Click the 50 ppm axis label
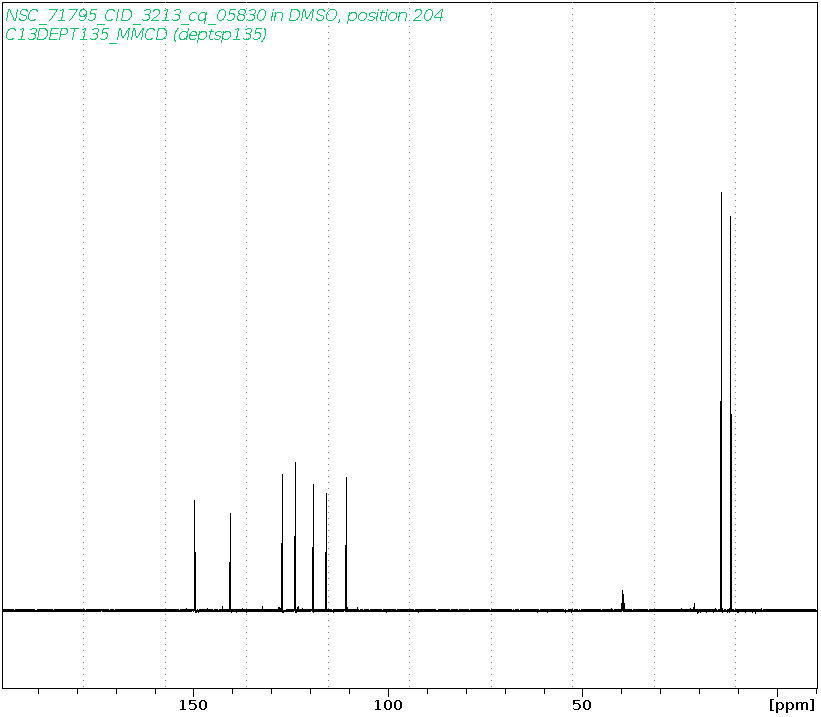Viewport: 821px width, 717px height. [x=582, y=704]
